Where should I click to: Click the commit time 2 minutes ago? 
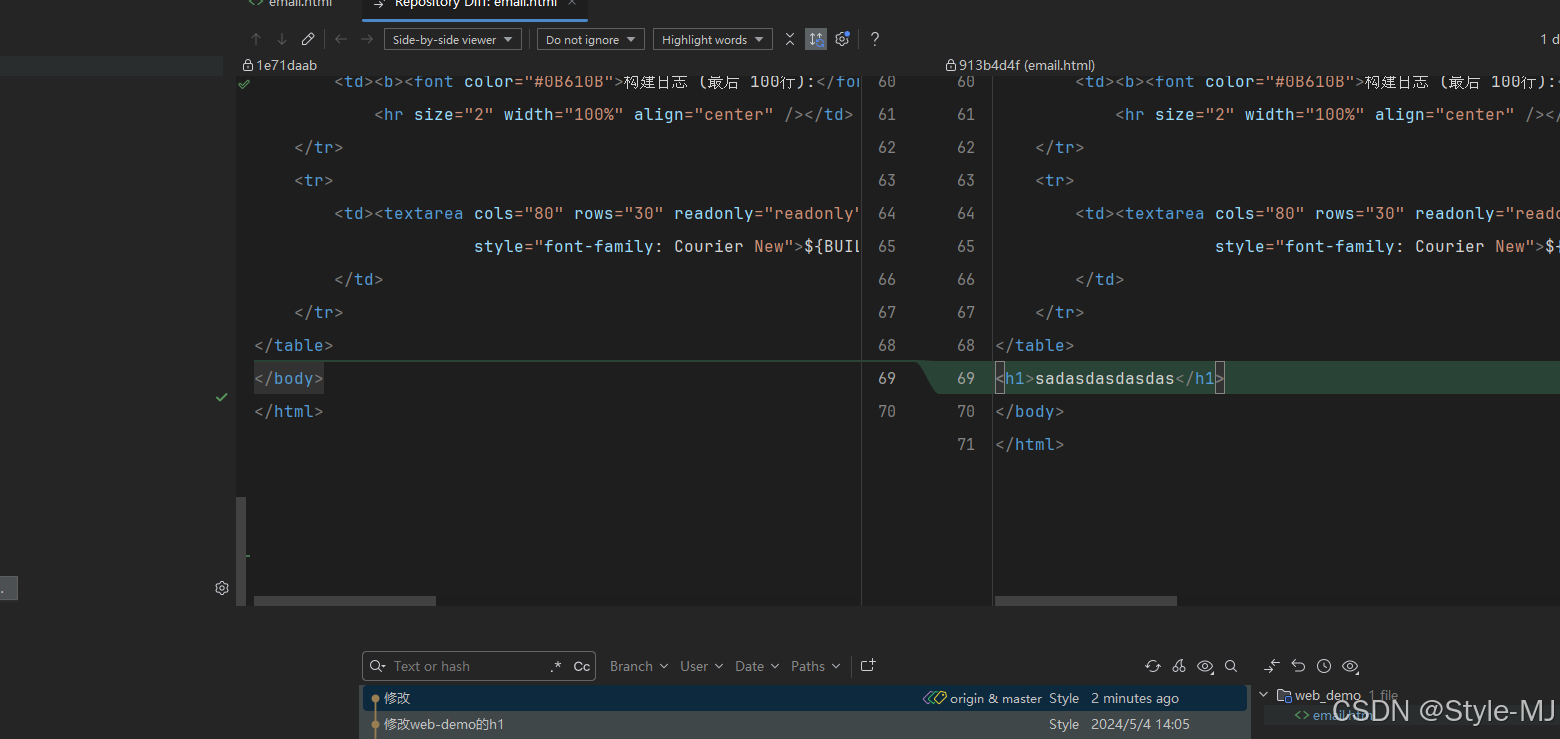(x=1135, y=699)
